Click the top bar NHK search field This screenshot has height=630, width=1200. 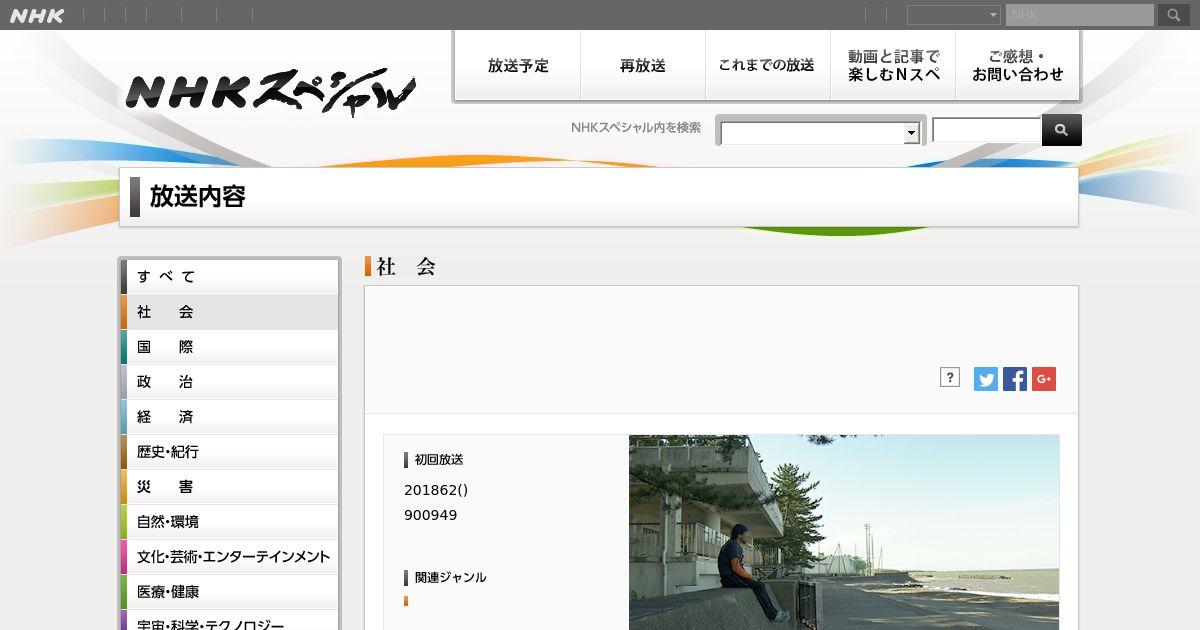pyautogui.click(x=1080, y=15)
